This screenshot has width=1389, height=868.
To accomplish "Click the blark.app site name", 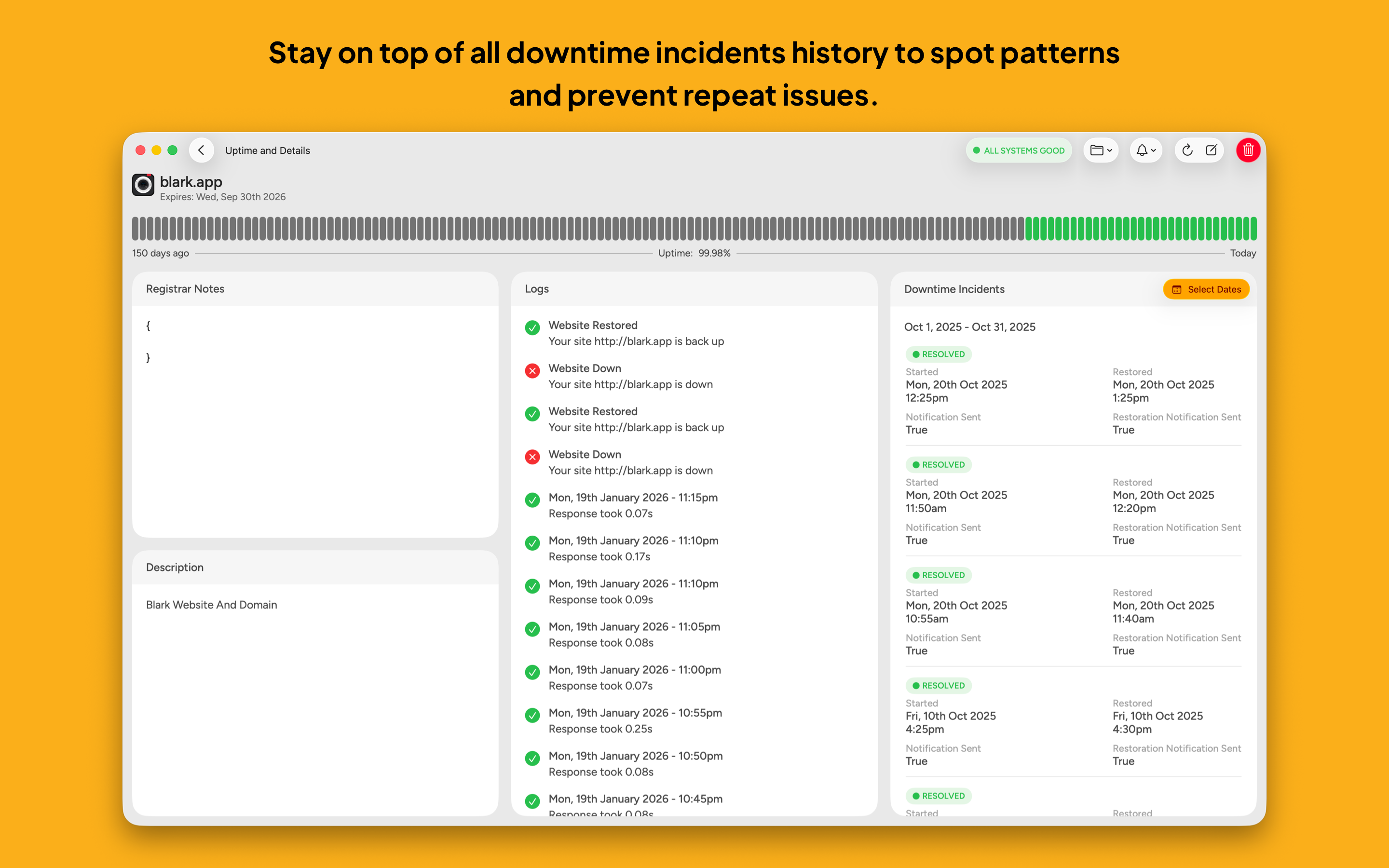I will click(191, 182).
